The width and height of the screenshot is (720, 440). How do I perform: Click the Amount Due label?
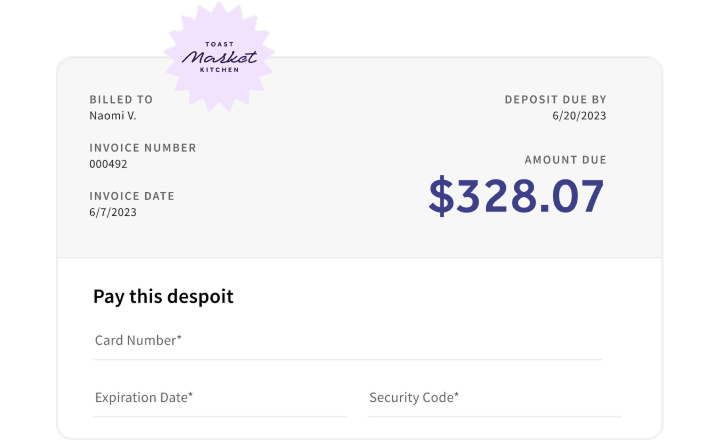tap(566, 160)
